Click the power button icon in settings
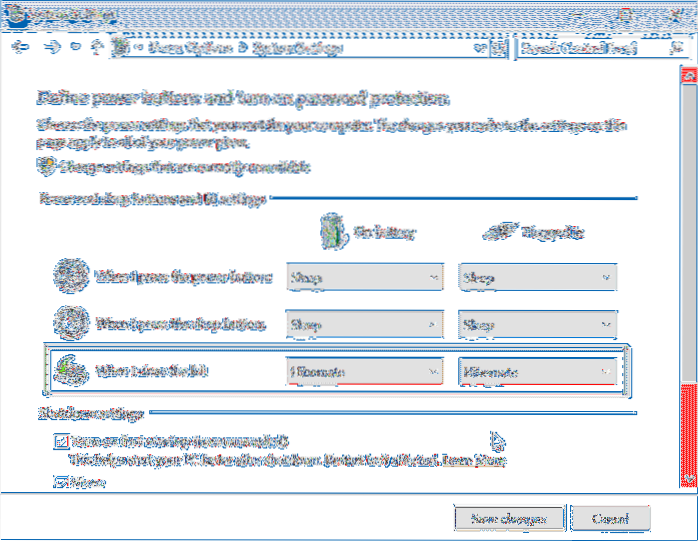 tap(70, 276)
